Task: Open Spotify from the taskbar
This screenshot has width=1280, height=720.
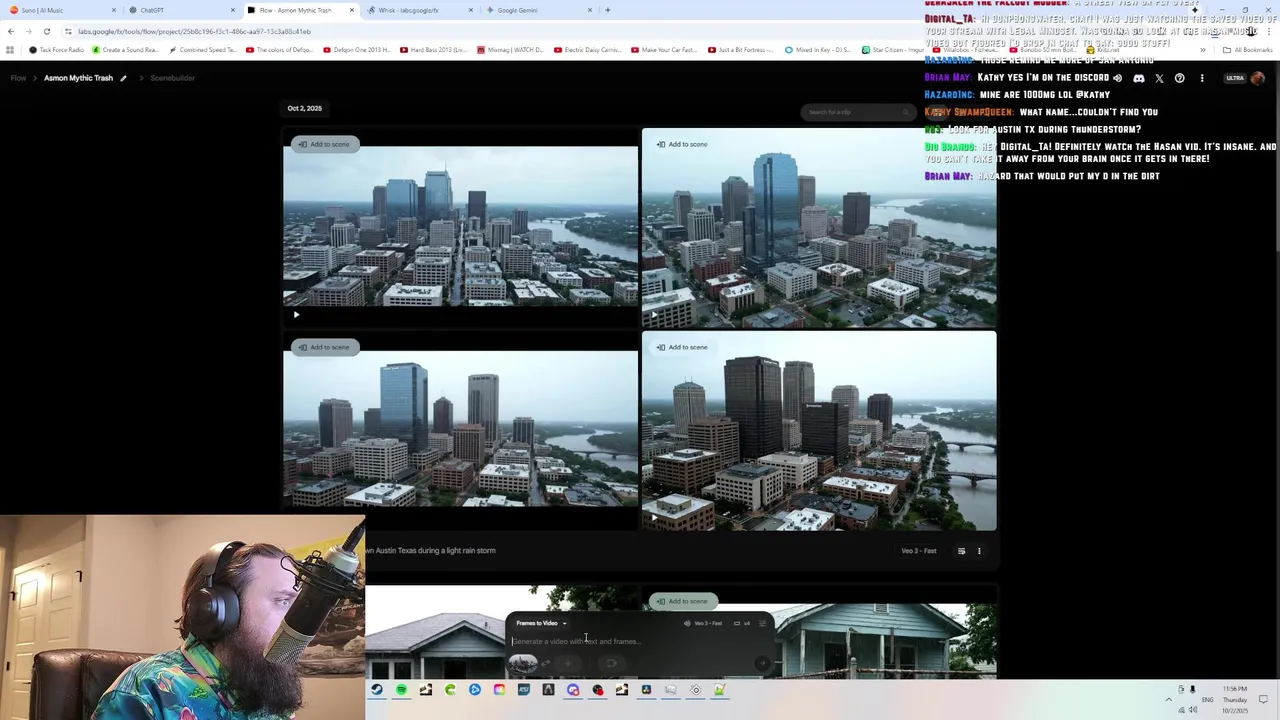Action: [401, 689]
